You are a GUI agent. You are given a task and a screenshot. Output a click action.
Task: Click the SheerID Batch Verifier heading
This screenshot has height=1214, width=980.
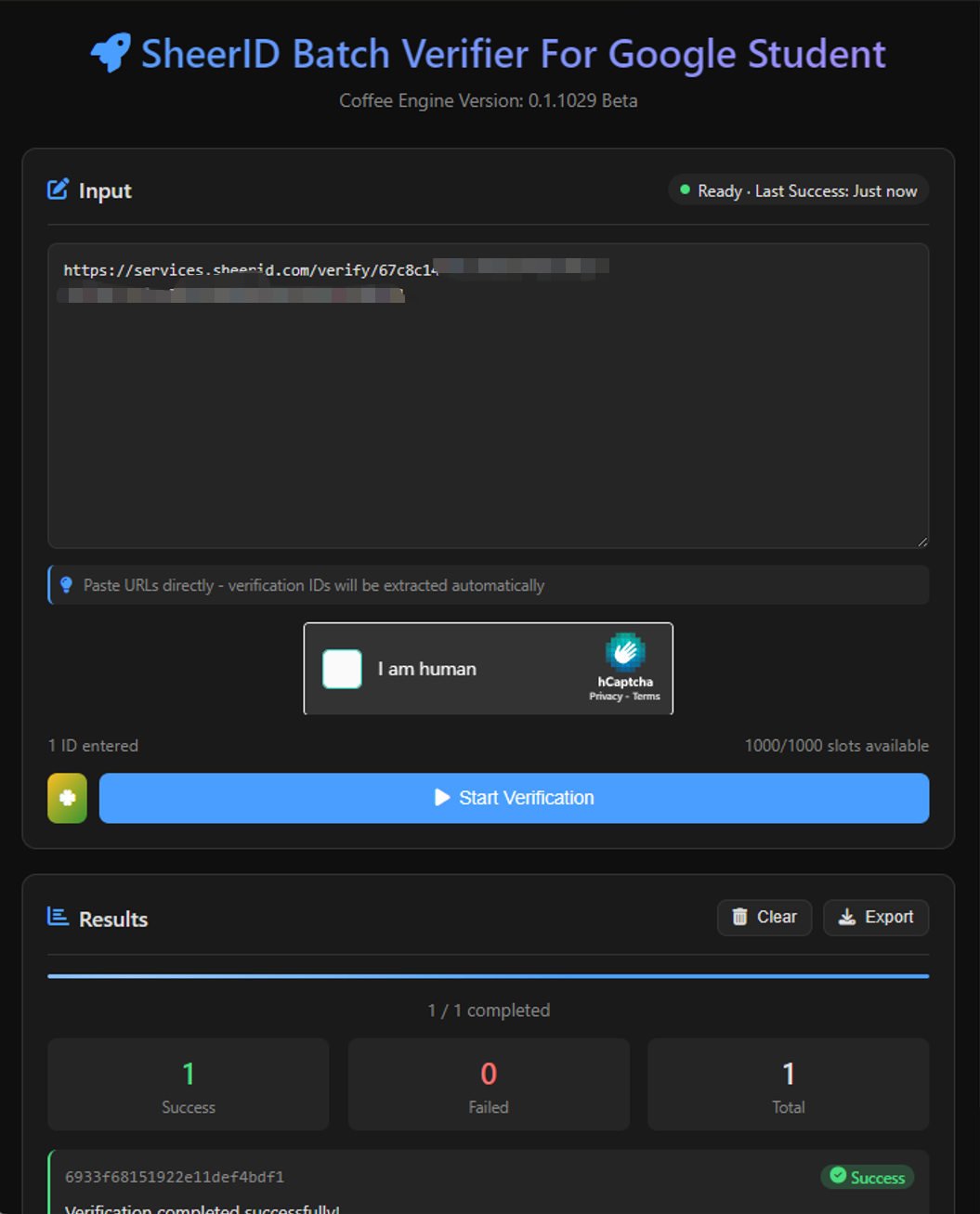(513, 54)
